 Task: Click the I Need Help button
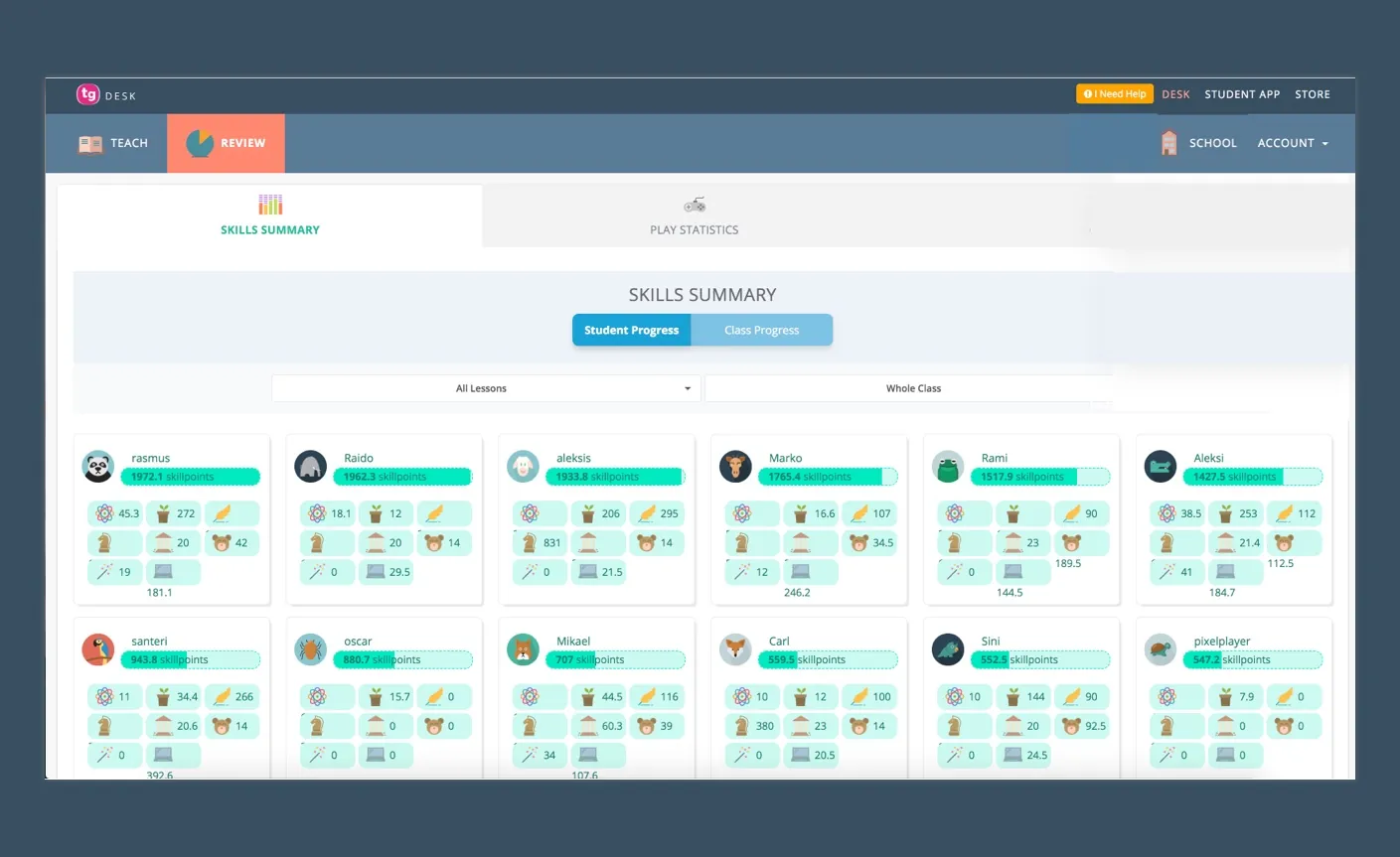click(x=1115, y=94)
